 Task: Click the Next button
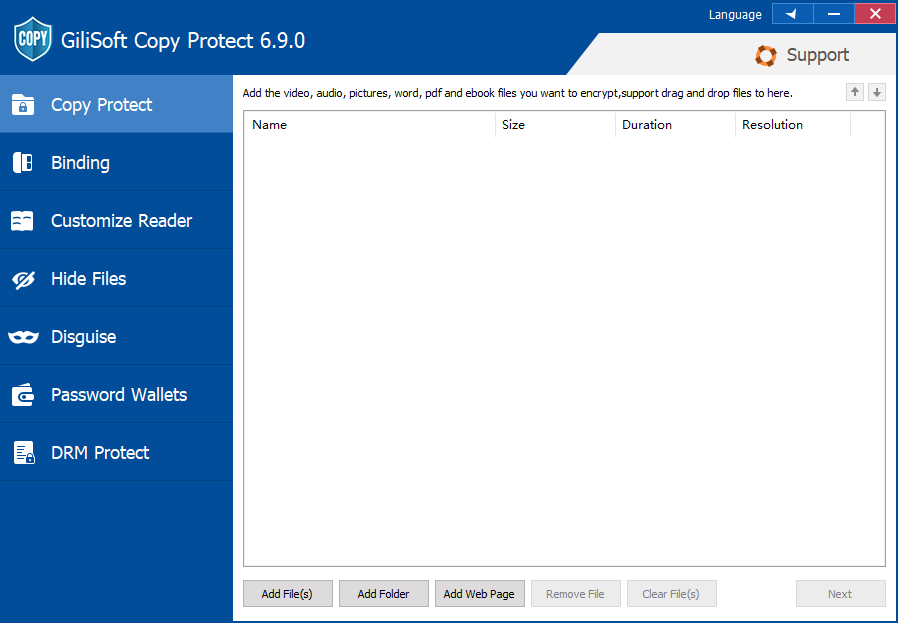(x=840, y=594)
